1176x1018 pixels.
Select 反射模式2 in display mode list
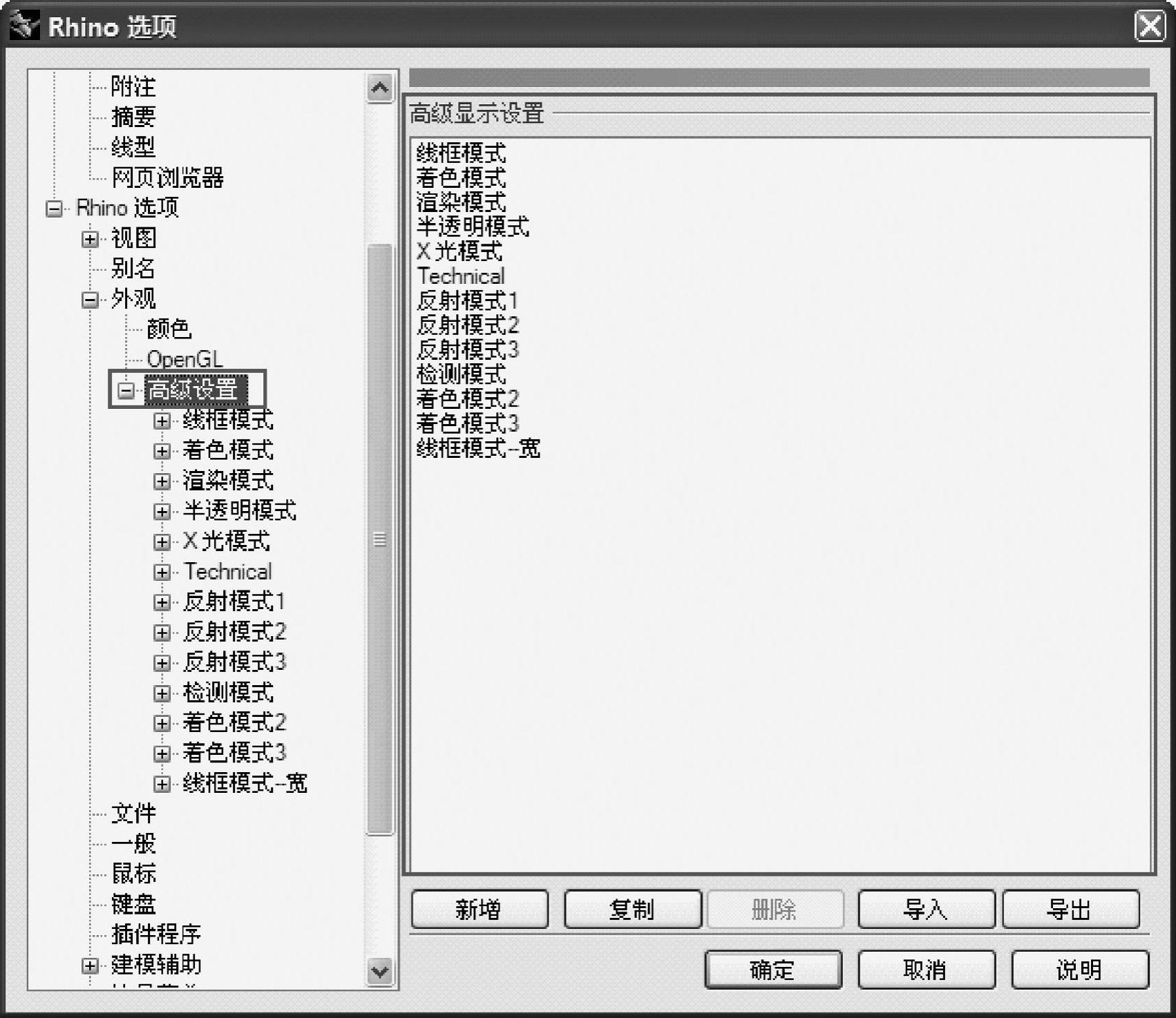click(x=468, y=325)
